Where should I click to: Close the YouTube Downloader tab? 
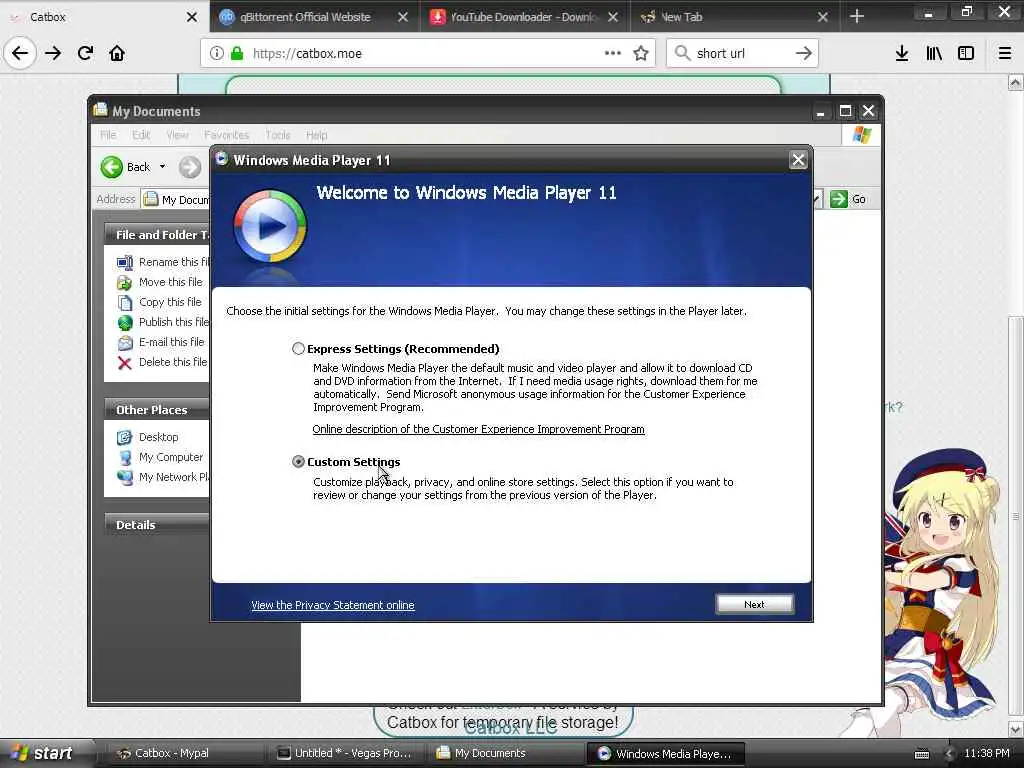(x=613, y=17)
